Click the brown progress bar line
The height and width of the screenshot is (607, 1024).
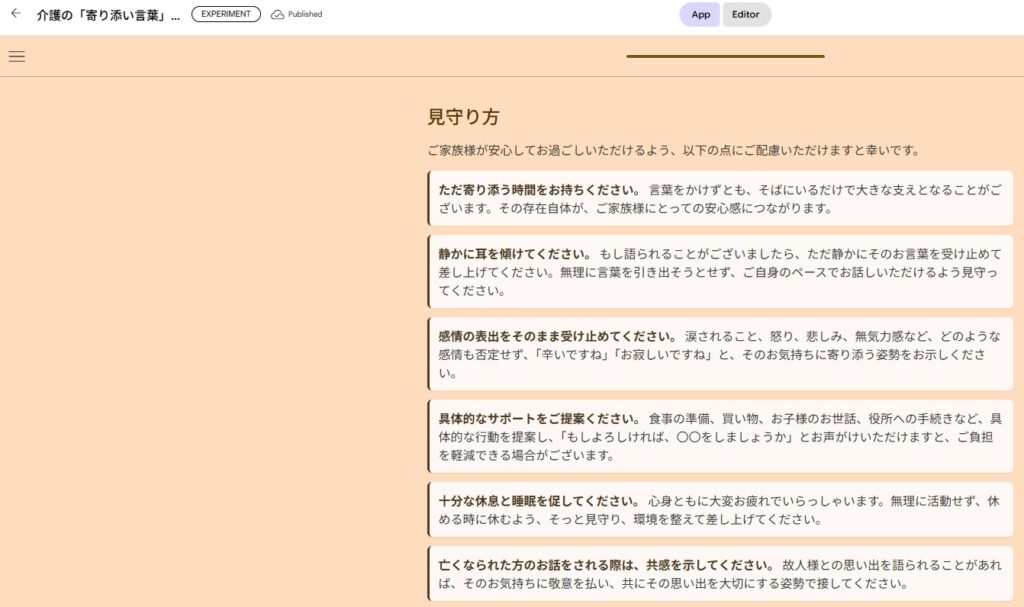[x=725, y=56]
